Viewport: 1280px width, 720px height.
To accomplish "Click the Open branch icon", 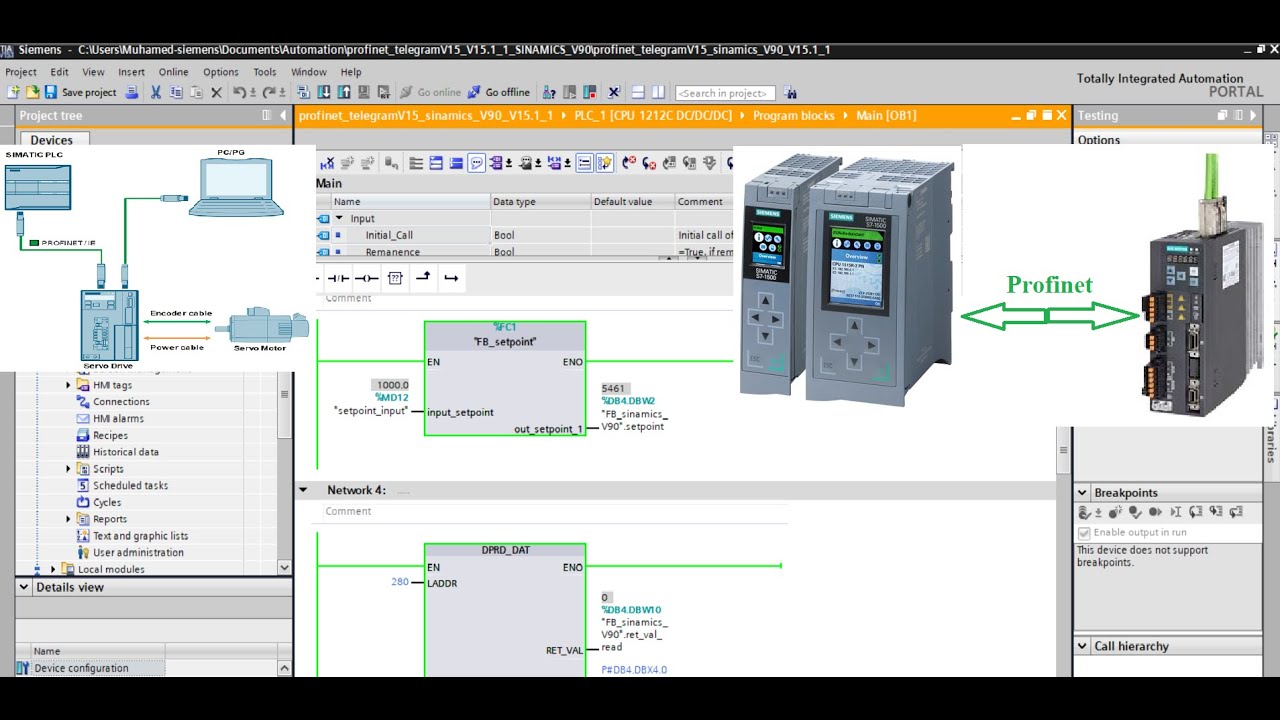I will pyautogui.click(x=423, y=278).
